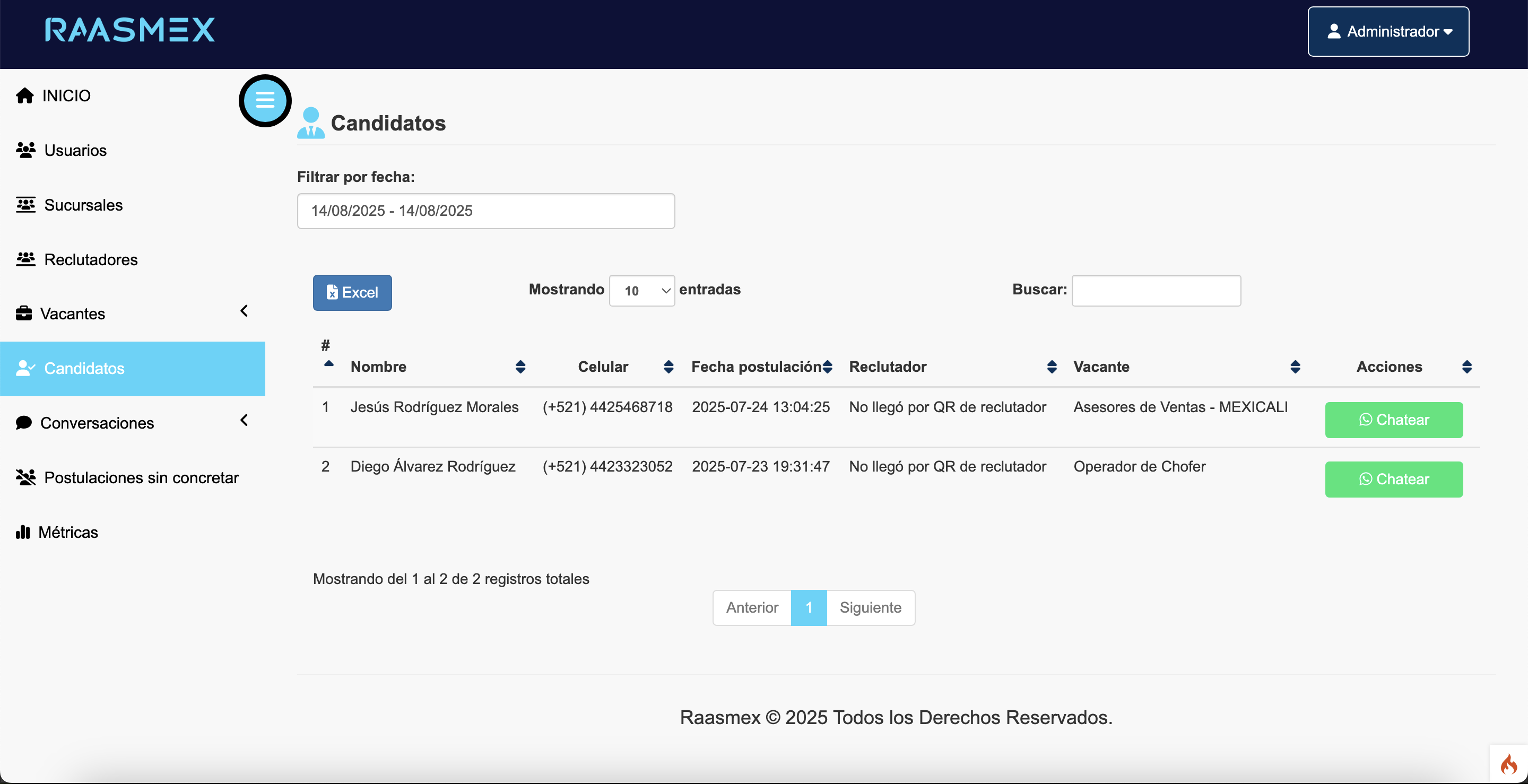
Task: Open the entries-per-page dropdown showing 10
Action: click(x=641, y=291)
